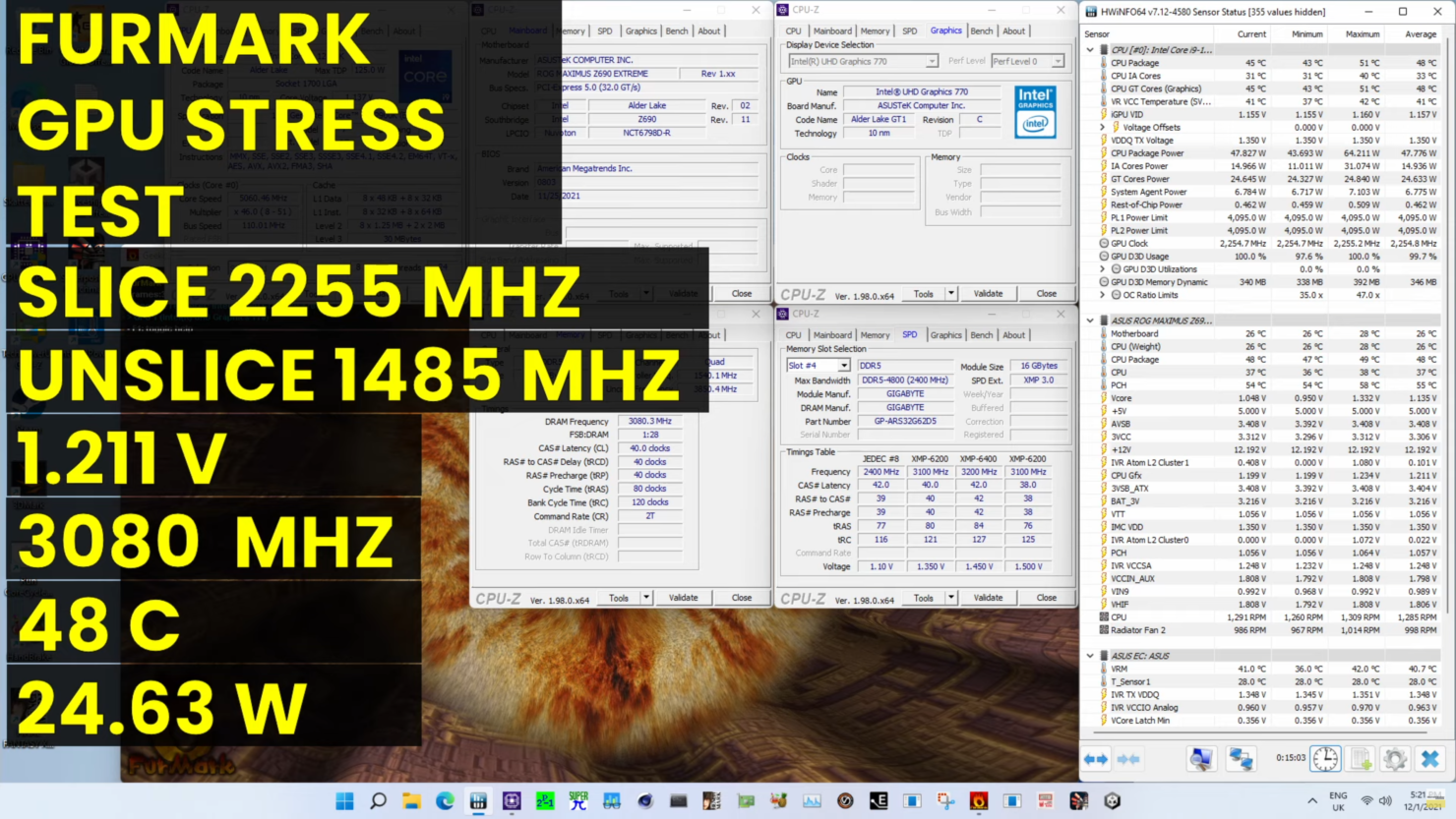Screen dimensions: 1456x819
Task: Open taskbar Search magnifier
Action: point(378,801)
